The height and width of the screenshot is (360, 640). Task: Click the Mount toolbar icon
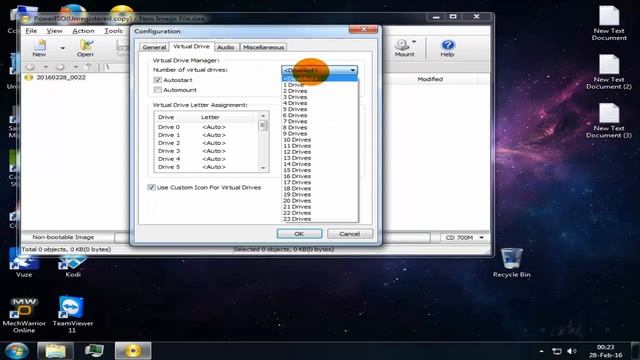coord(404,48)
